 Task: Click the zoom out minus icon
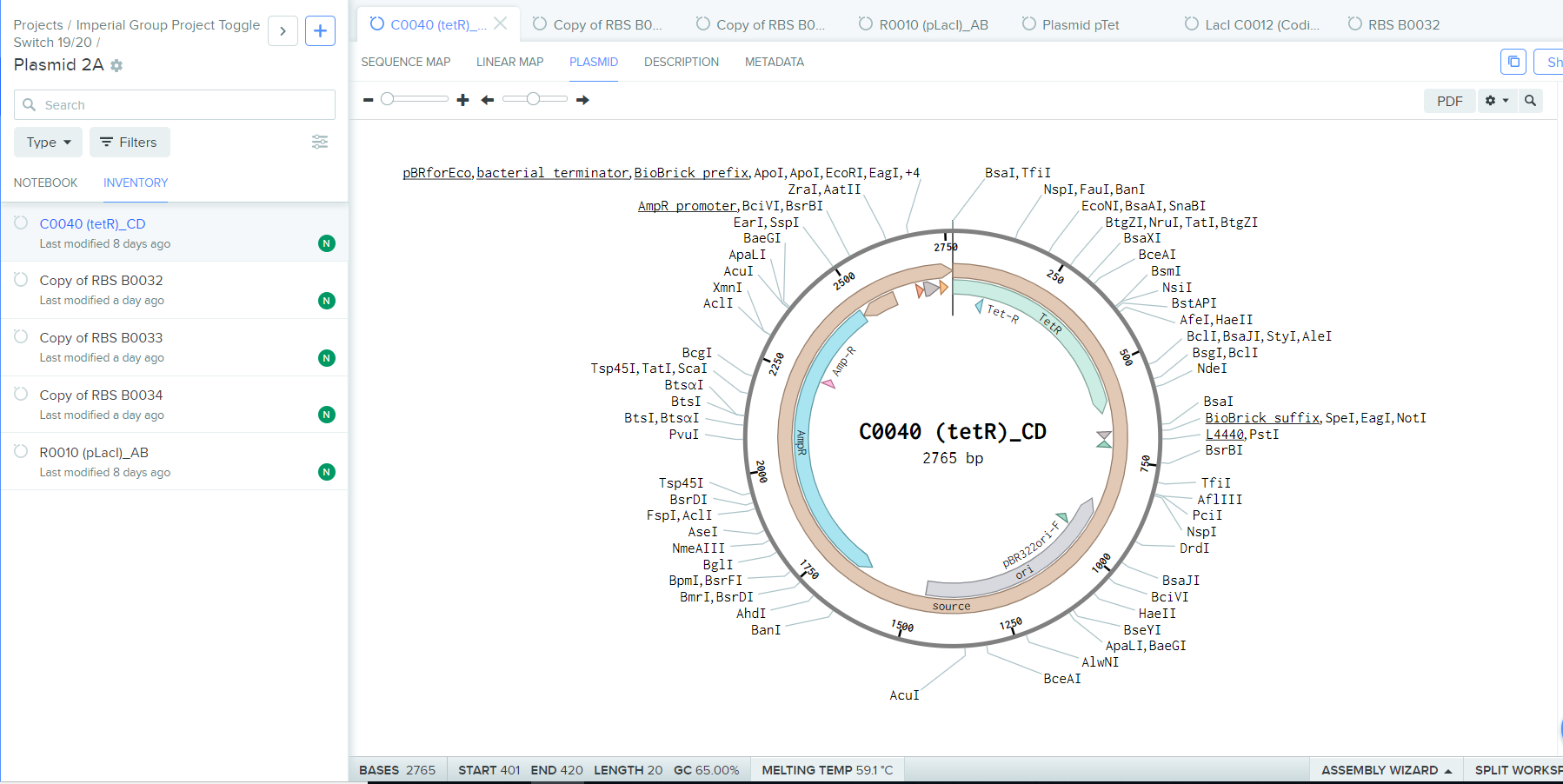[x=369, y=100]
